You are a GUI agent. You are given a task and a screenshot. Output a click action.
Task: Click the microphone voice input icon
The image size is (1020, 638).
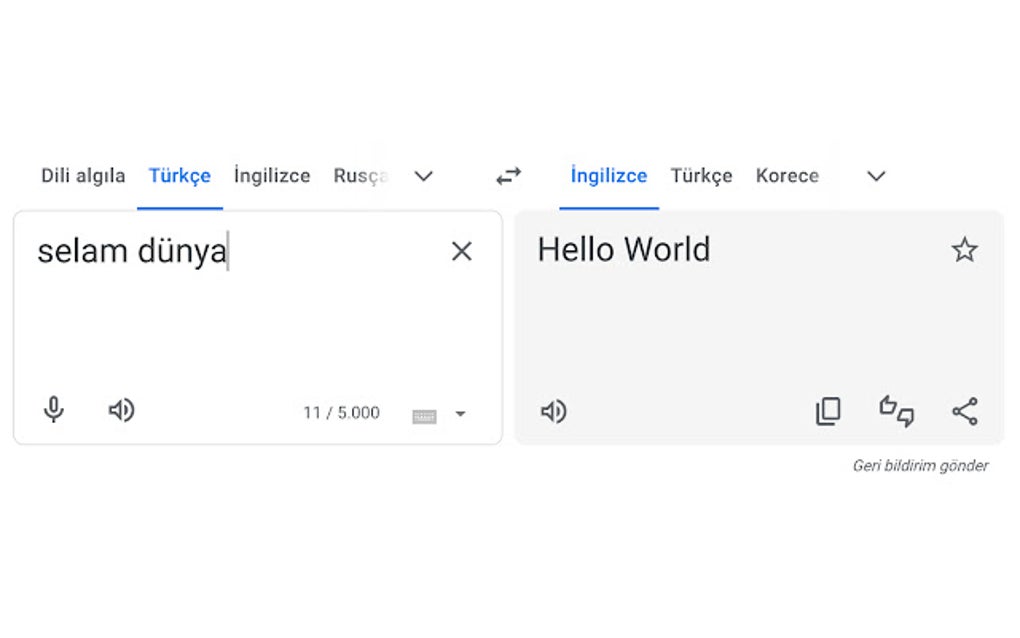(x=54, y=410)
